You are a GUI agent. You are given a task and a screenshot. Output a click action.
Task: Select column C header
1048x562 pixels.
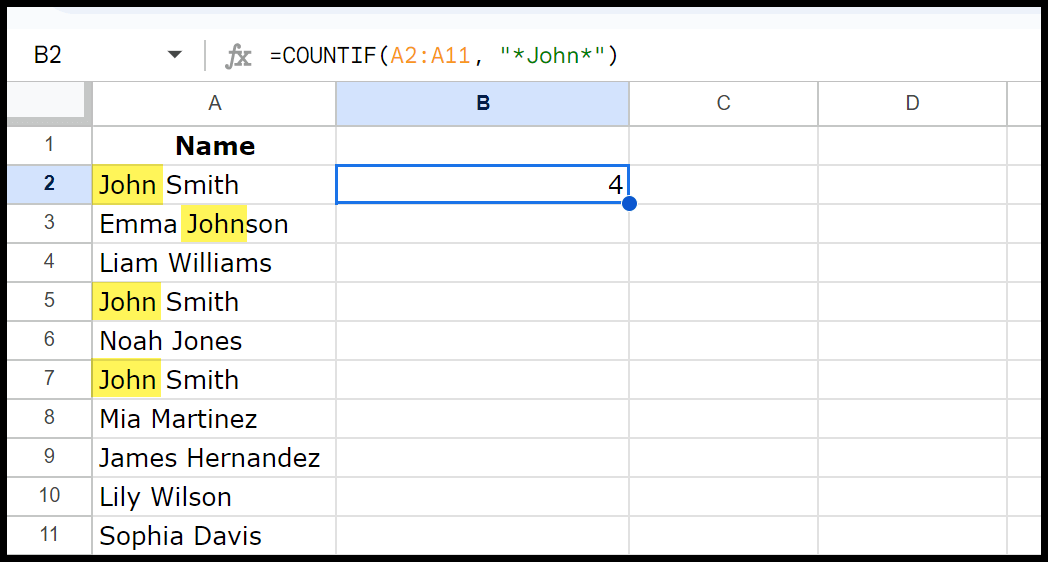tap(723, 104)
